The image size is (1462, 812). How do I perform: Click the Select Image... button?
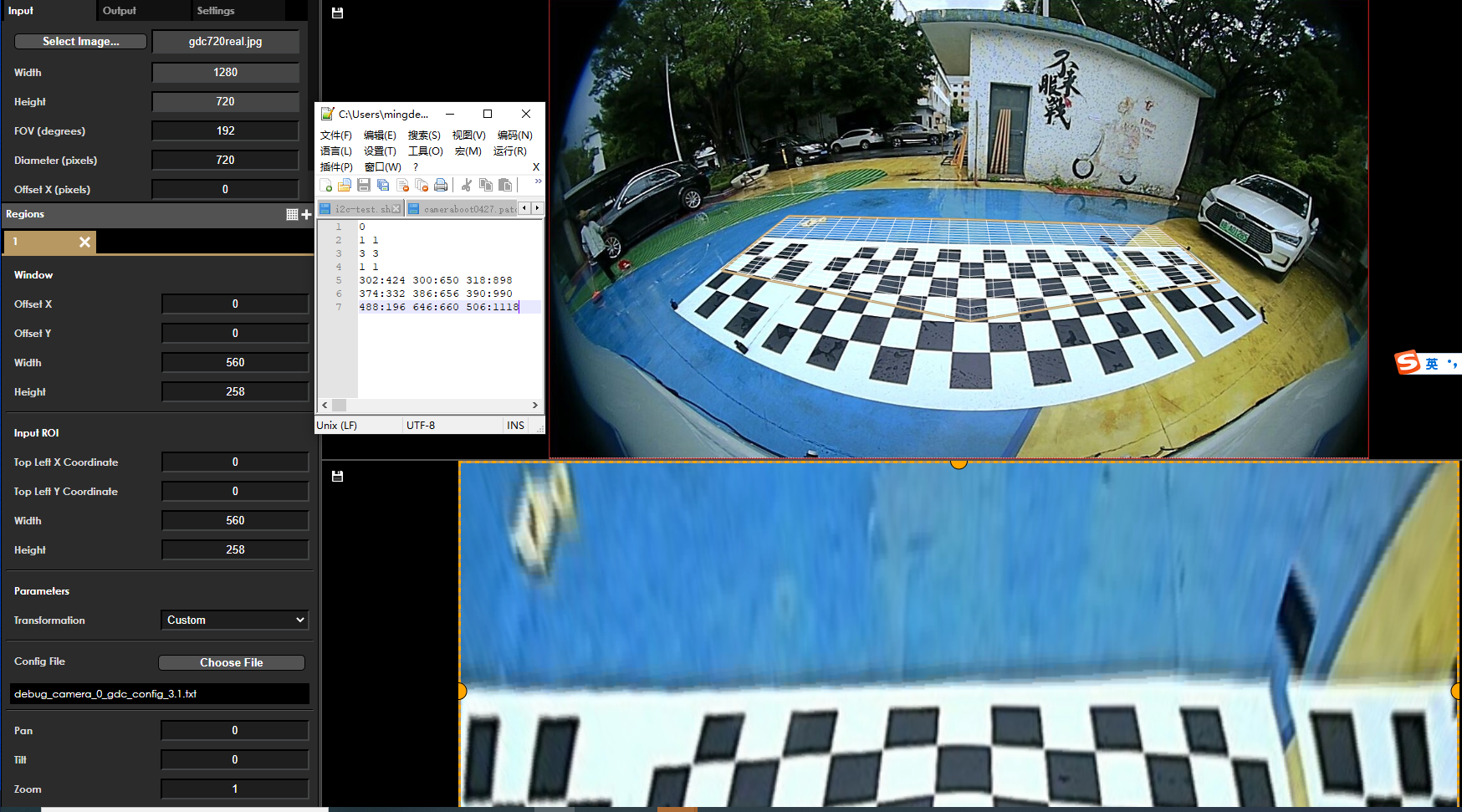(x=81, y=42)
